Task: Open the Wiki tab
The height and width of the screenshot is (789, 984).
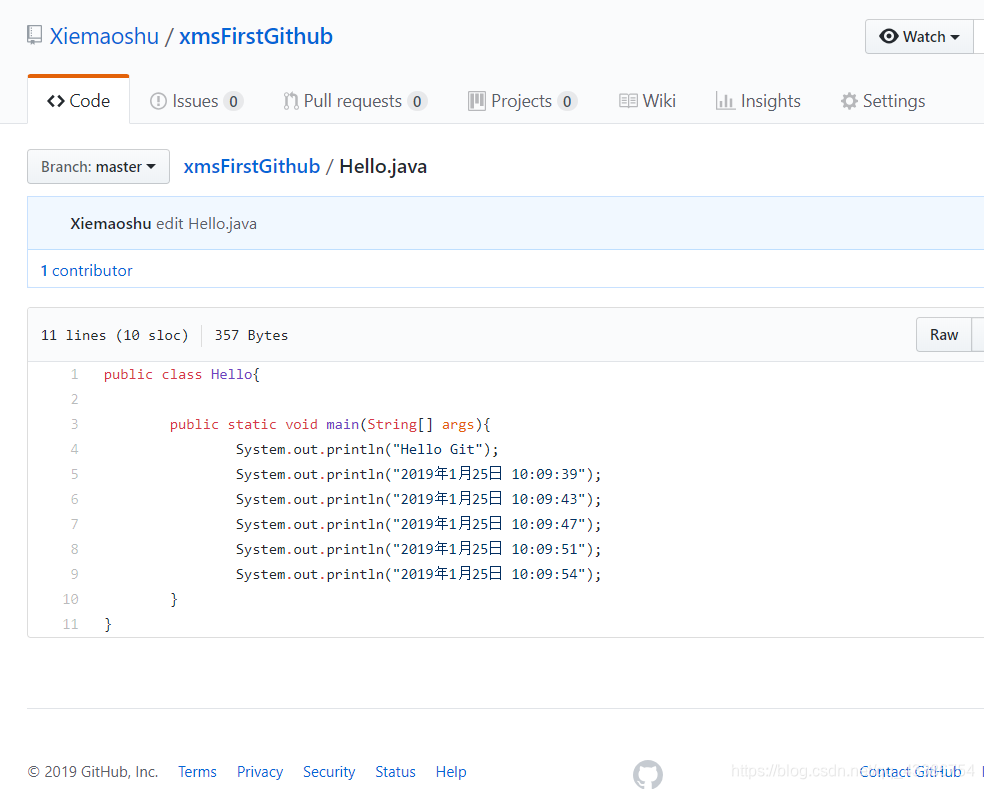Action: pos(647,101)
